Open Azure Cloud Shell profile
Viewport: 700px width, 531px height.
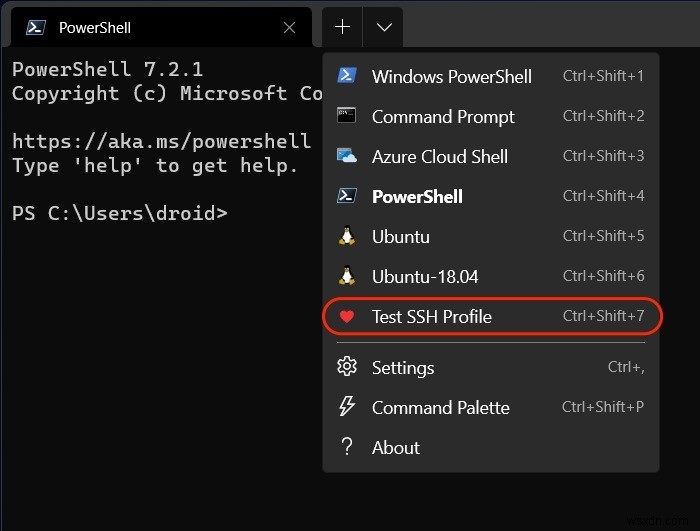coord(440,157)
